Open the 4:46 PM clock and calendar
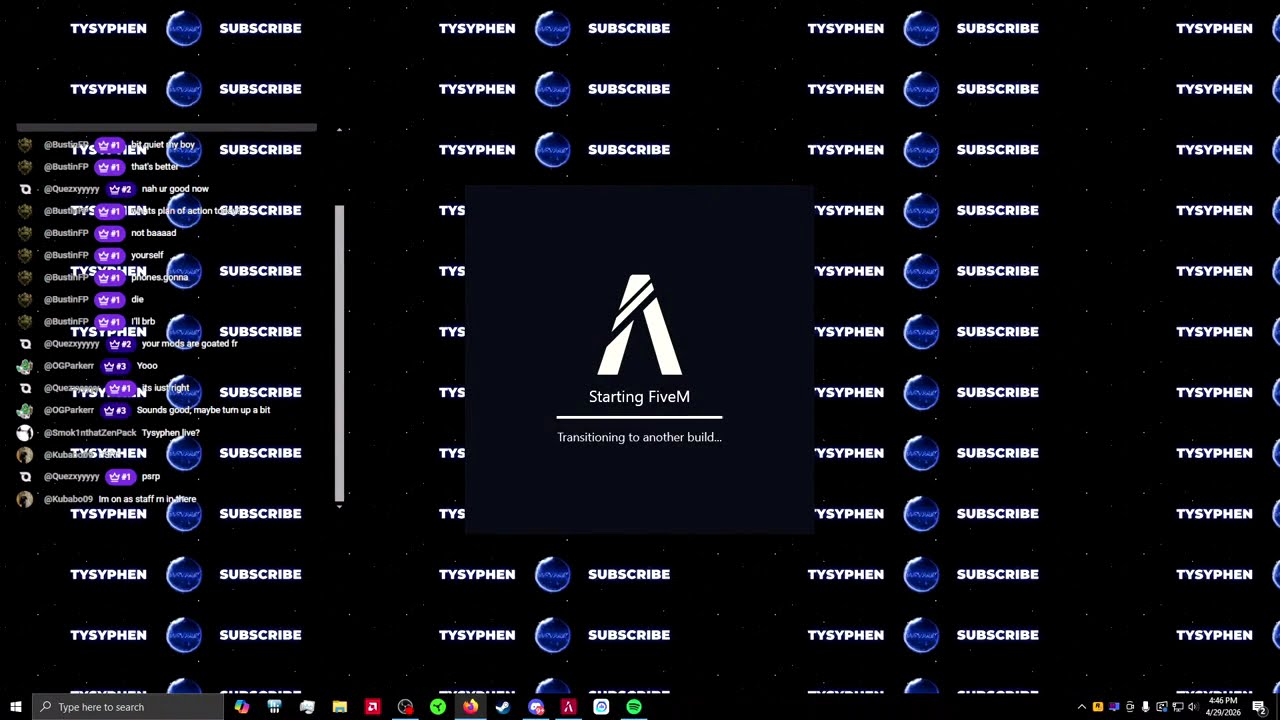 coord(1223,707)
